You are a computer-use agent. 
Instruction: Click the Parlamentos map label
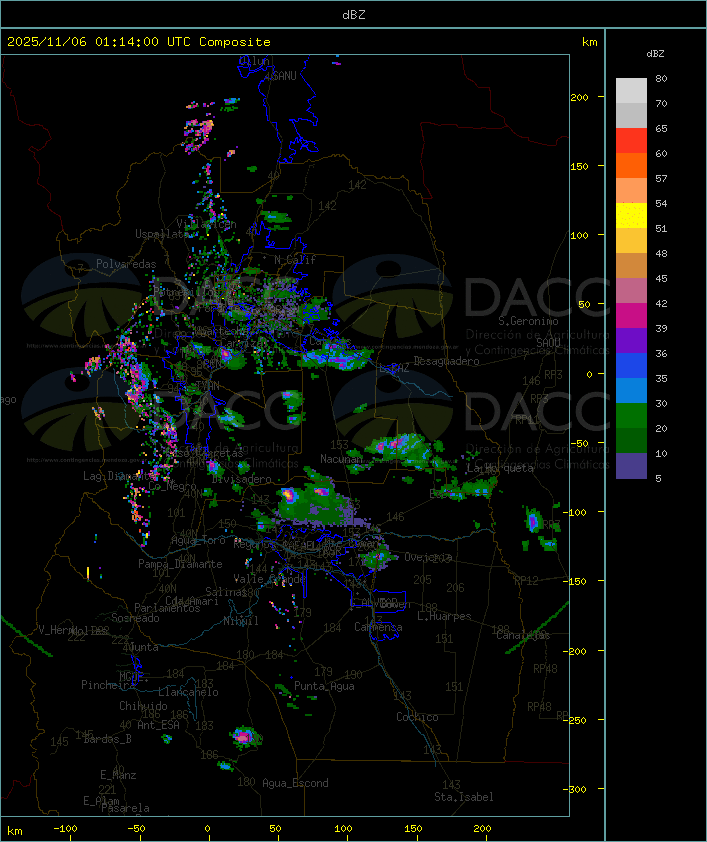coord(167,608)
